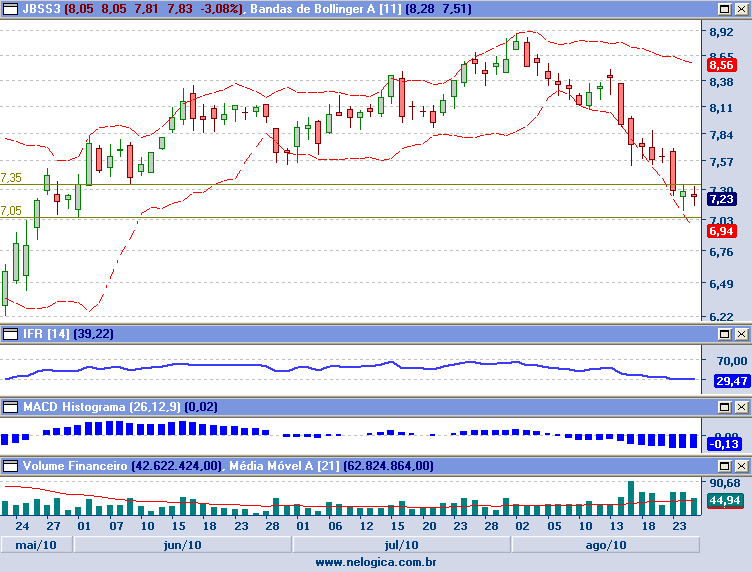Click the upper Bollinger band tag 8,56

[x=721, y=65]
